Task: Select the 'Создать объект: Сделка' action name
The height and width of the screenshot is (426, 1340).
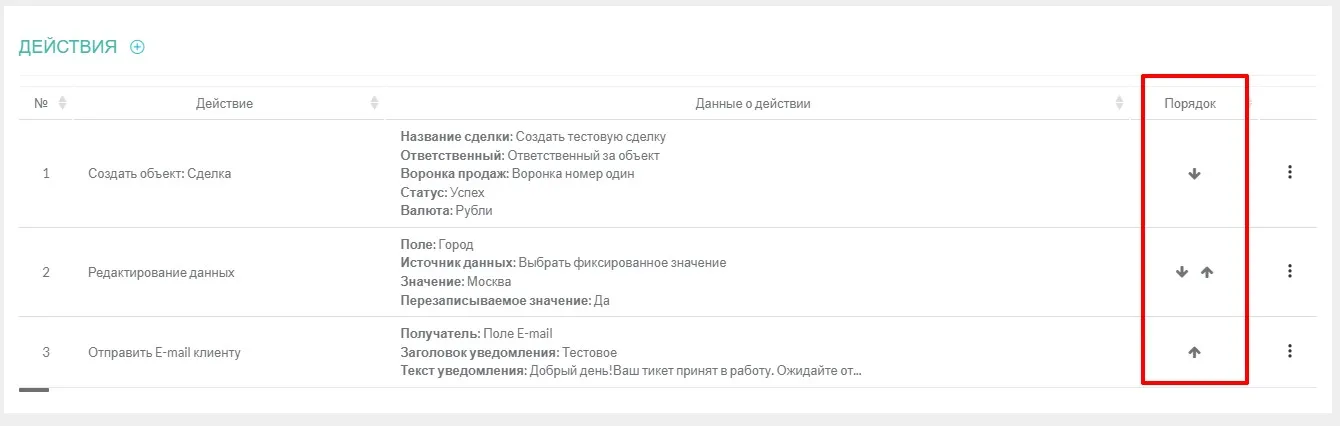Action: (x=159, y=173)
